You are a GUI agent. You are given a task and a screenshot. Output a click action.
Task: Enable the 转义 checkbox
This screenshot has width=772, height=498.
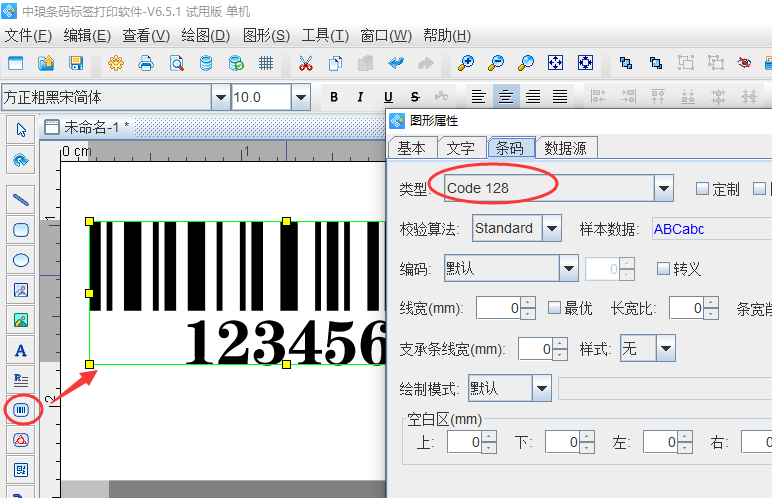(663, 268)
